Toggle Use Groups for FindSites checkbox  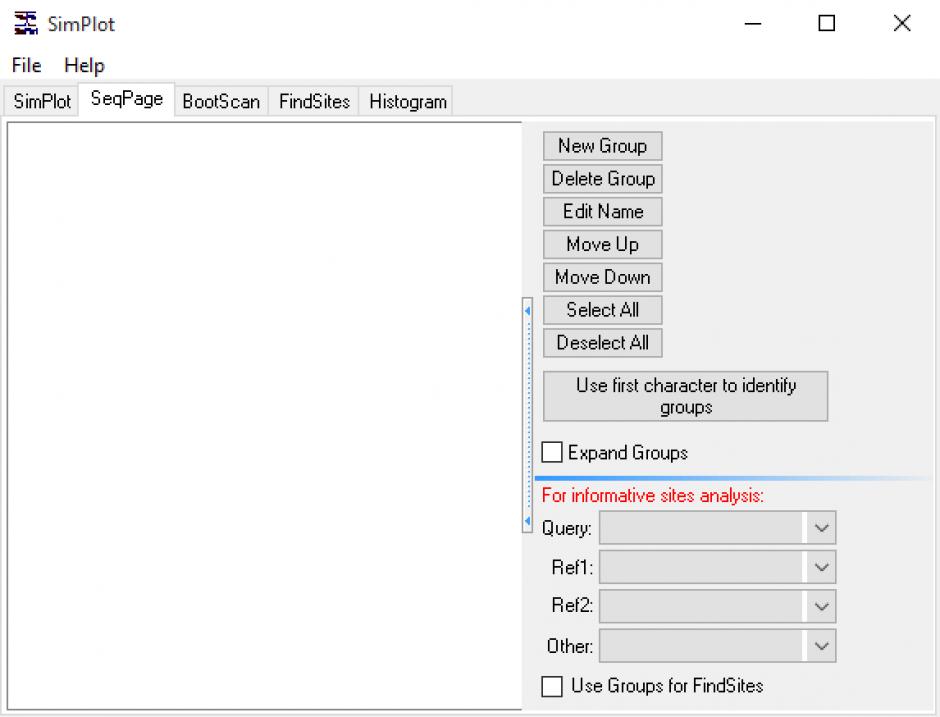click(x=552, y=686)
